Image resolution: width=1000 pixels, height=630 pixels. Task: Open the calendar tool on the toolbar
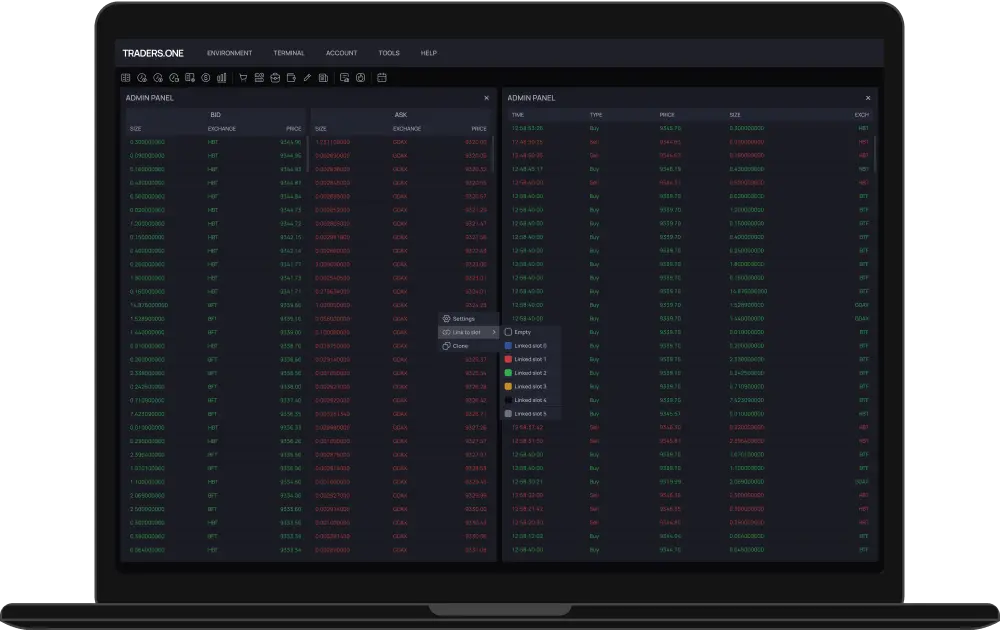pos(381,78)
